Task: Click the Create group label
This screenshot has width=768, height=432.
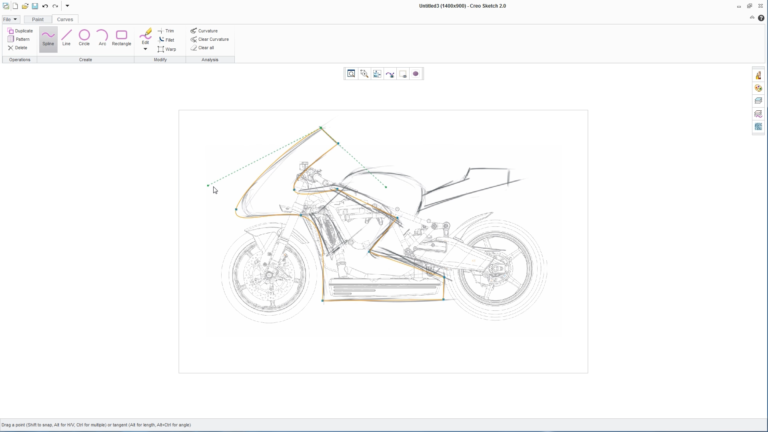Action: click(x=86, y=60)
